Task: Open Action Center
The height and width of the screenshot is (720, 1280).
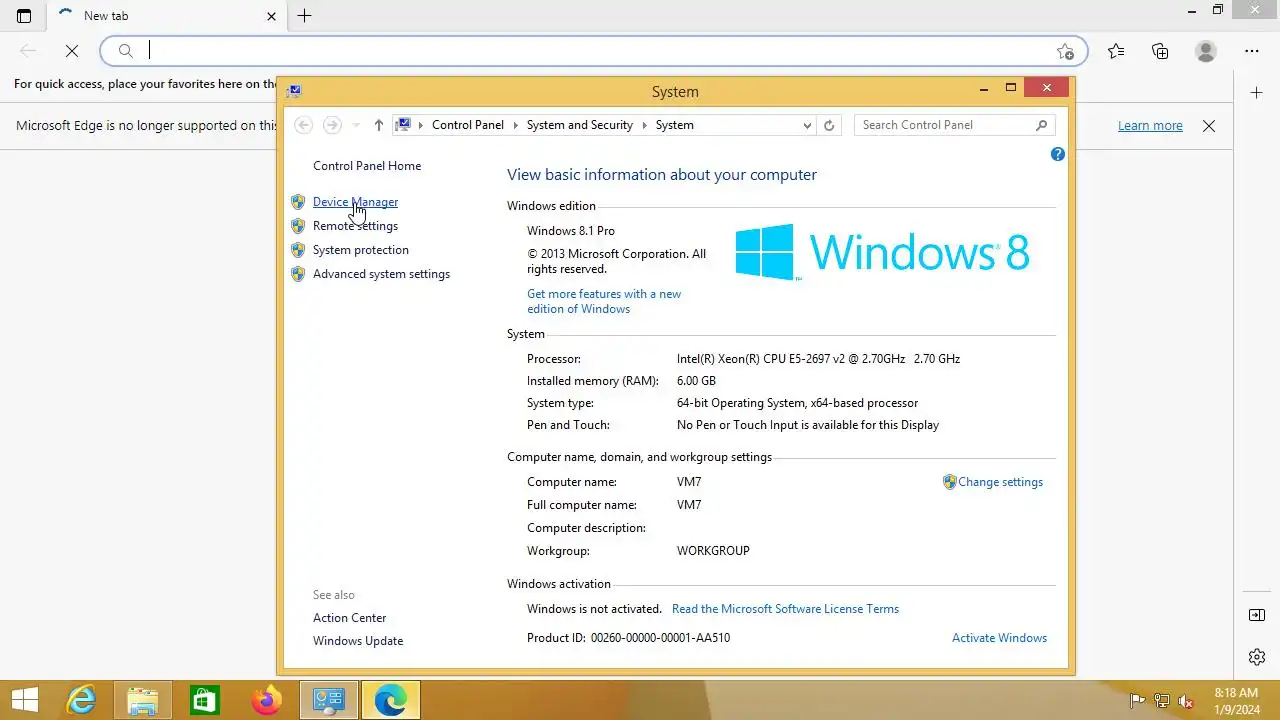Action: coord(349,618)
